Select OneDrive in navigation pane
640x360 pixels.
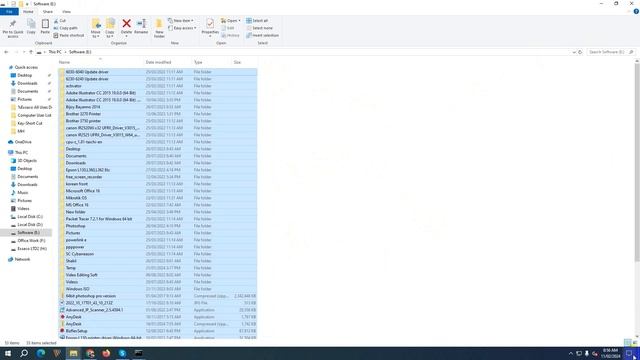click(x=23, y=142)
